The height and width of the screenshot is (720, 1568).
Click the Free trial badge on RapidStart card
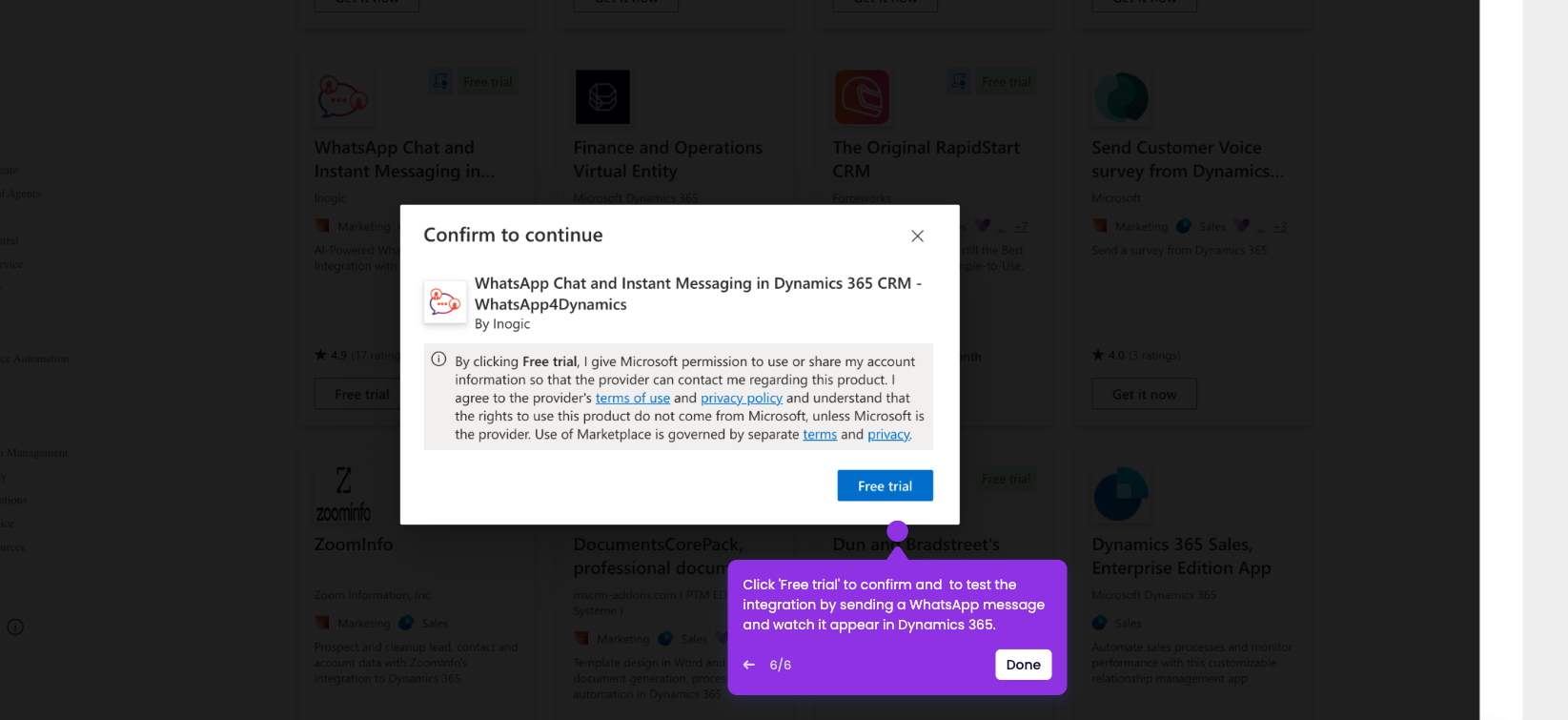pyautogui.click(x=1007, y=82)
